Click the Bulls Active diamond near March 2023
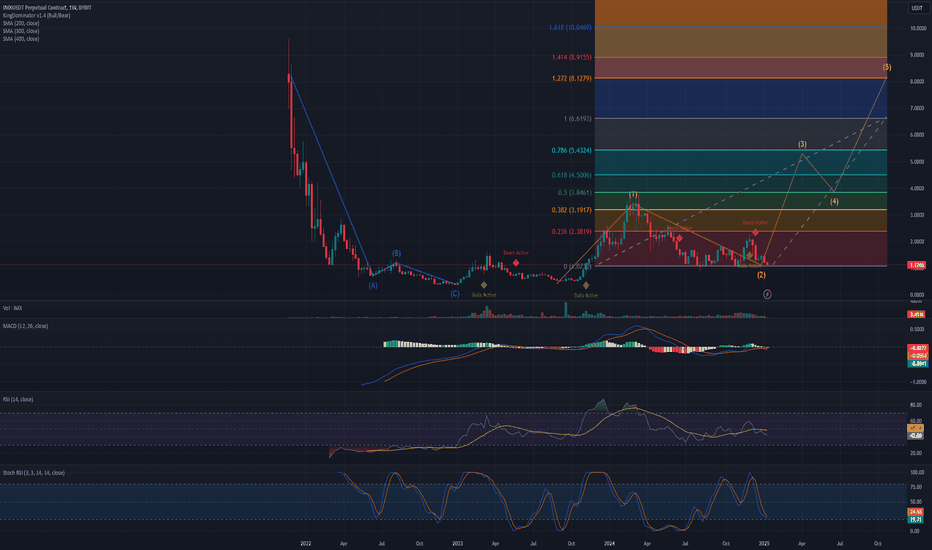 [484, 285]
